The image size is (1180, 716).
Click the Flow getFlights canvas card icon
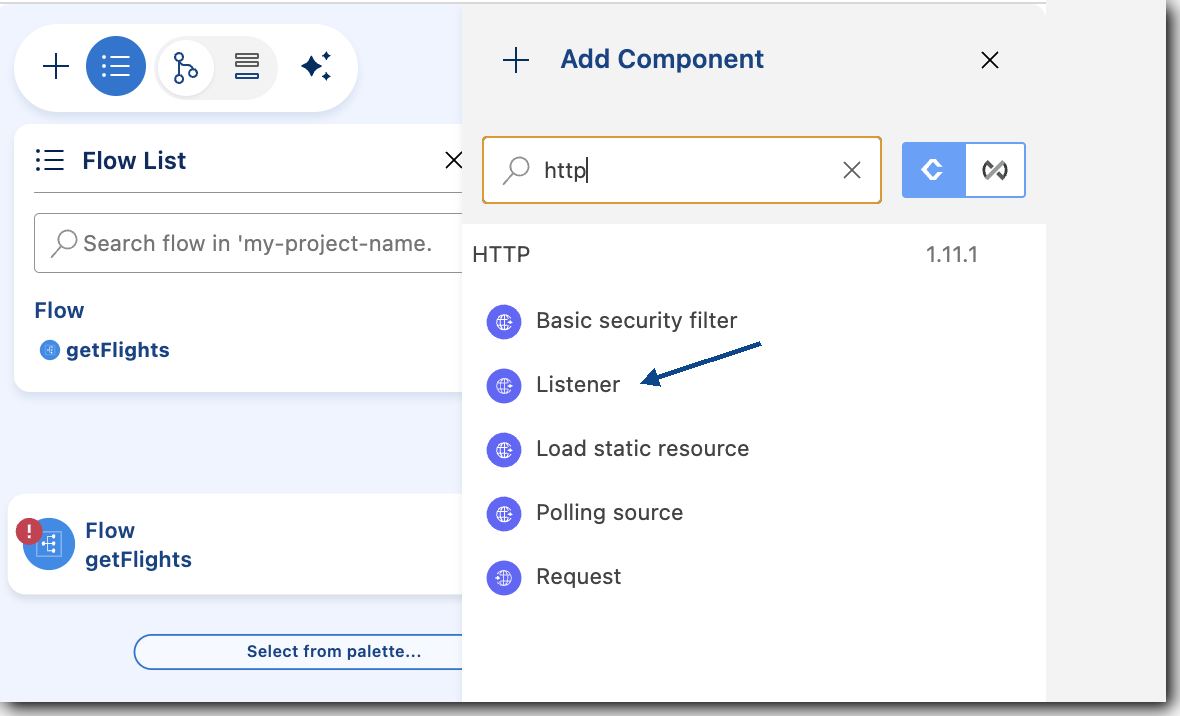[49, 544]
